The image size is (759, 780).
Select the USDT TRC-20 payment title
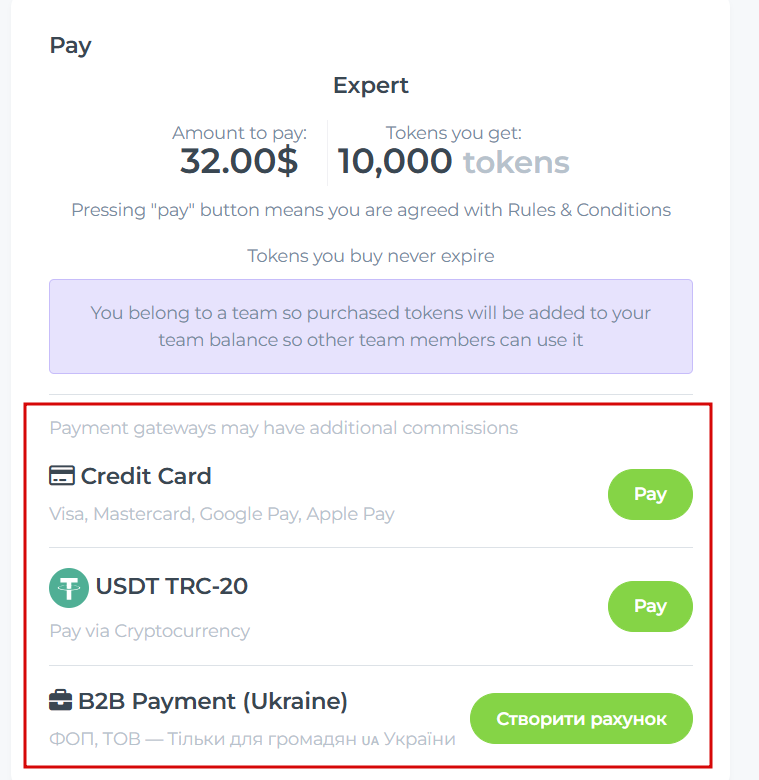pos(171,586)
